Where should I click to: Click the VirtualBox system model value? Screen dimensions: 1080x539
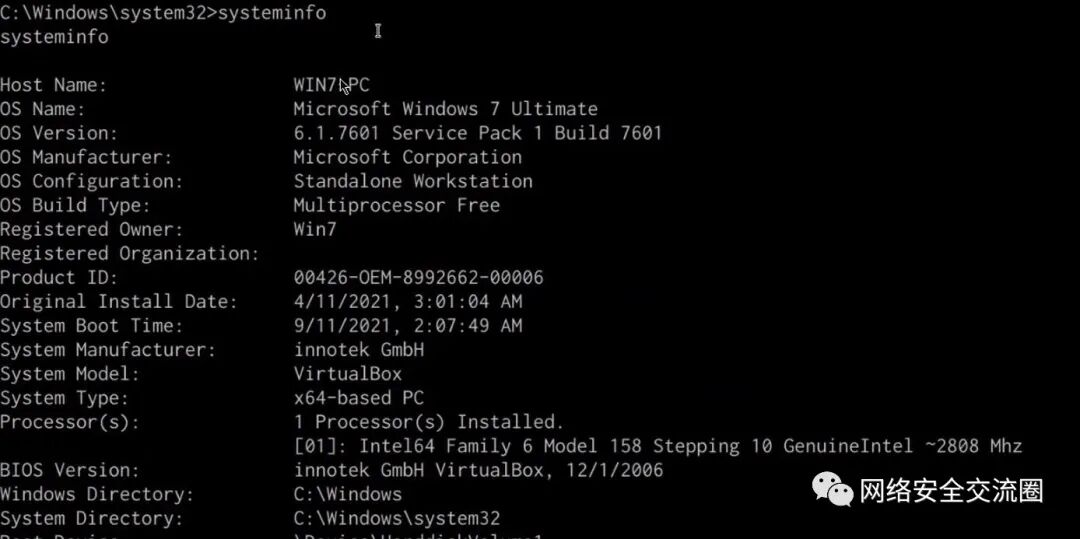click(347, 374)
